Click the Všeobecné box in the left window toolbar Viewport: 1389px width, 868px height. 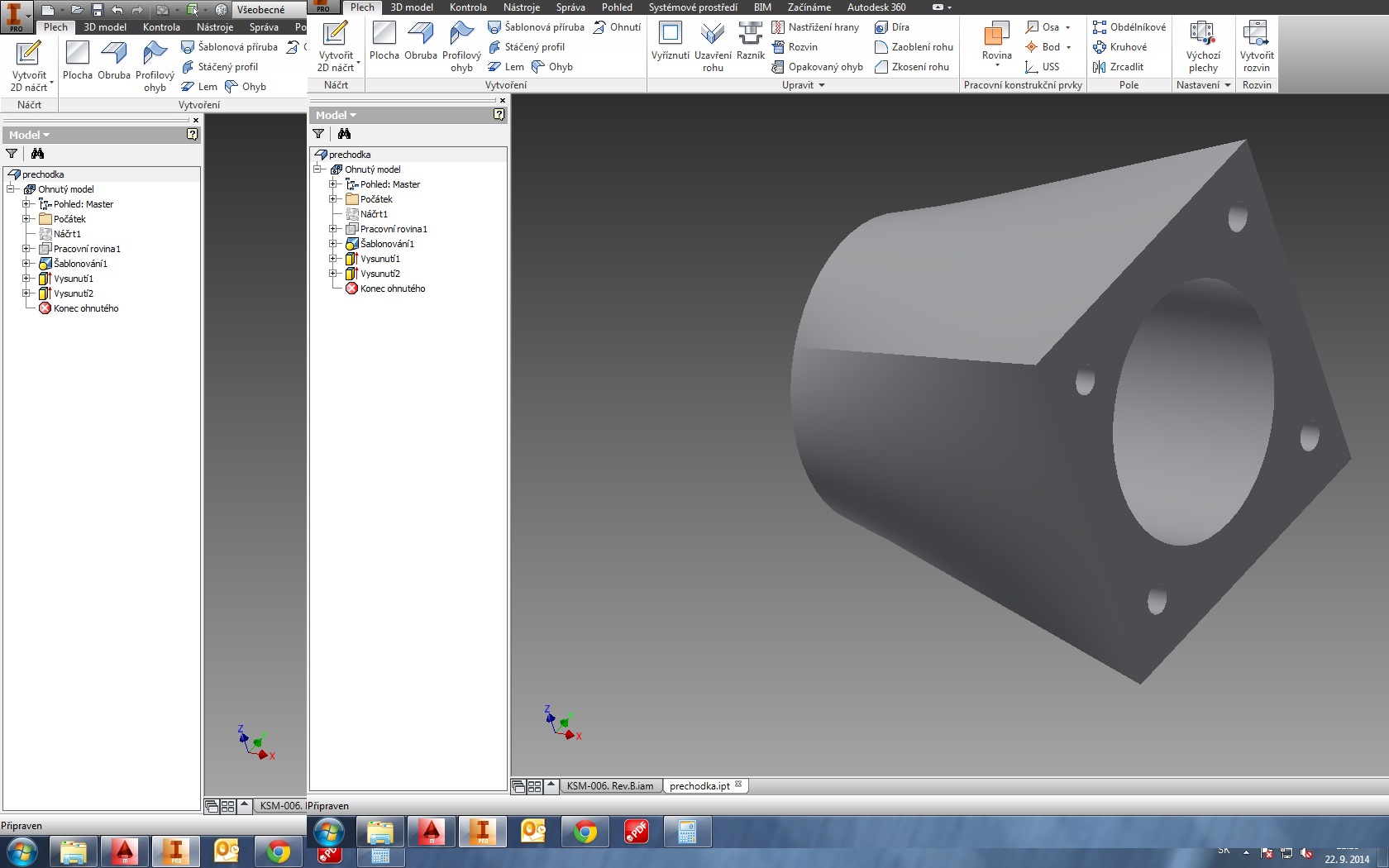pyautogui.click(x=268, y=10)
